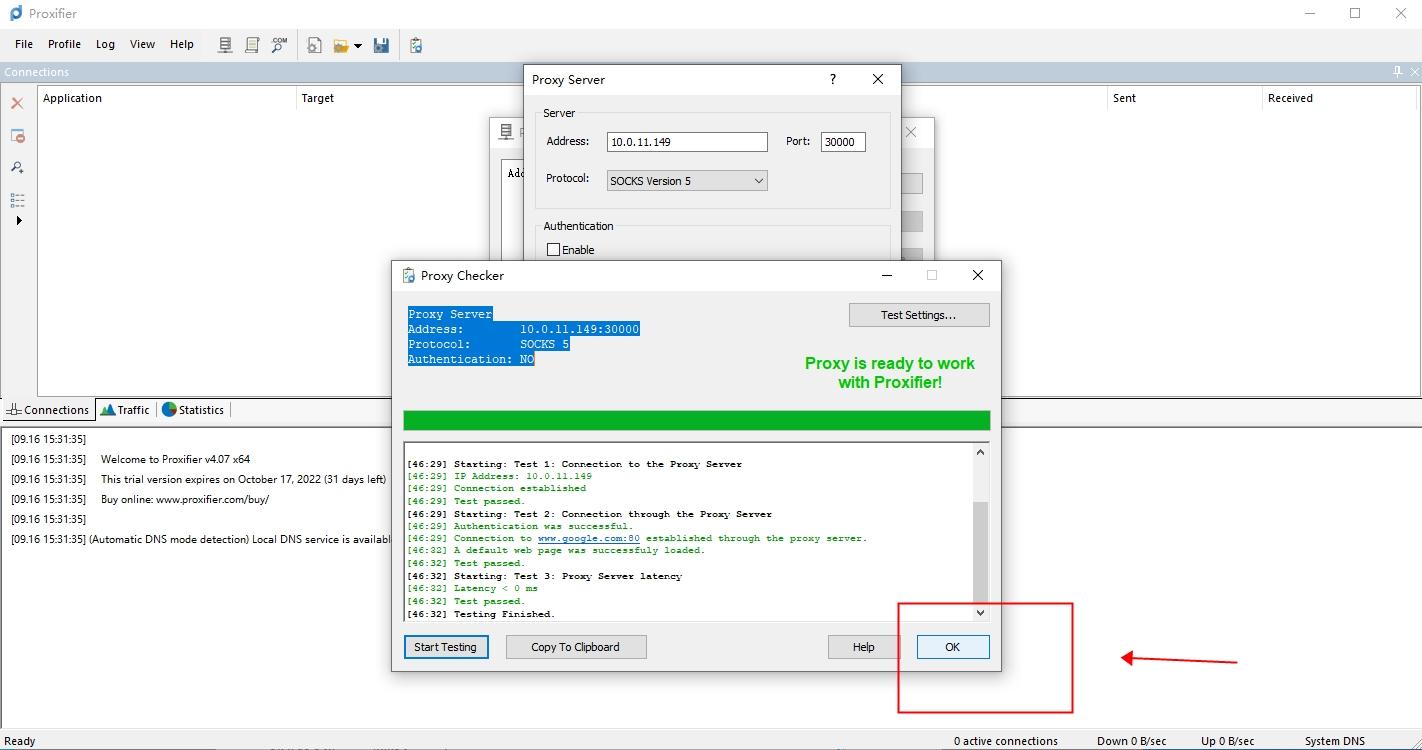This screenshot has width=1422, height=750.
Task: Click the proxy Address input field
Action: pyautogui.click(x=687, y=142)
